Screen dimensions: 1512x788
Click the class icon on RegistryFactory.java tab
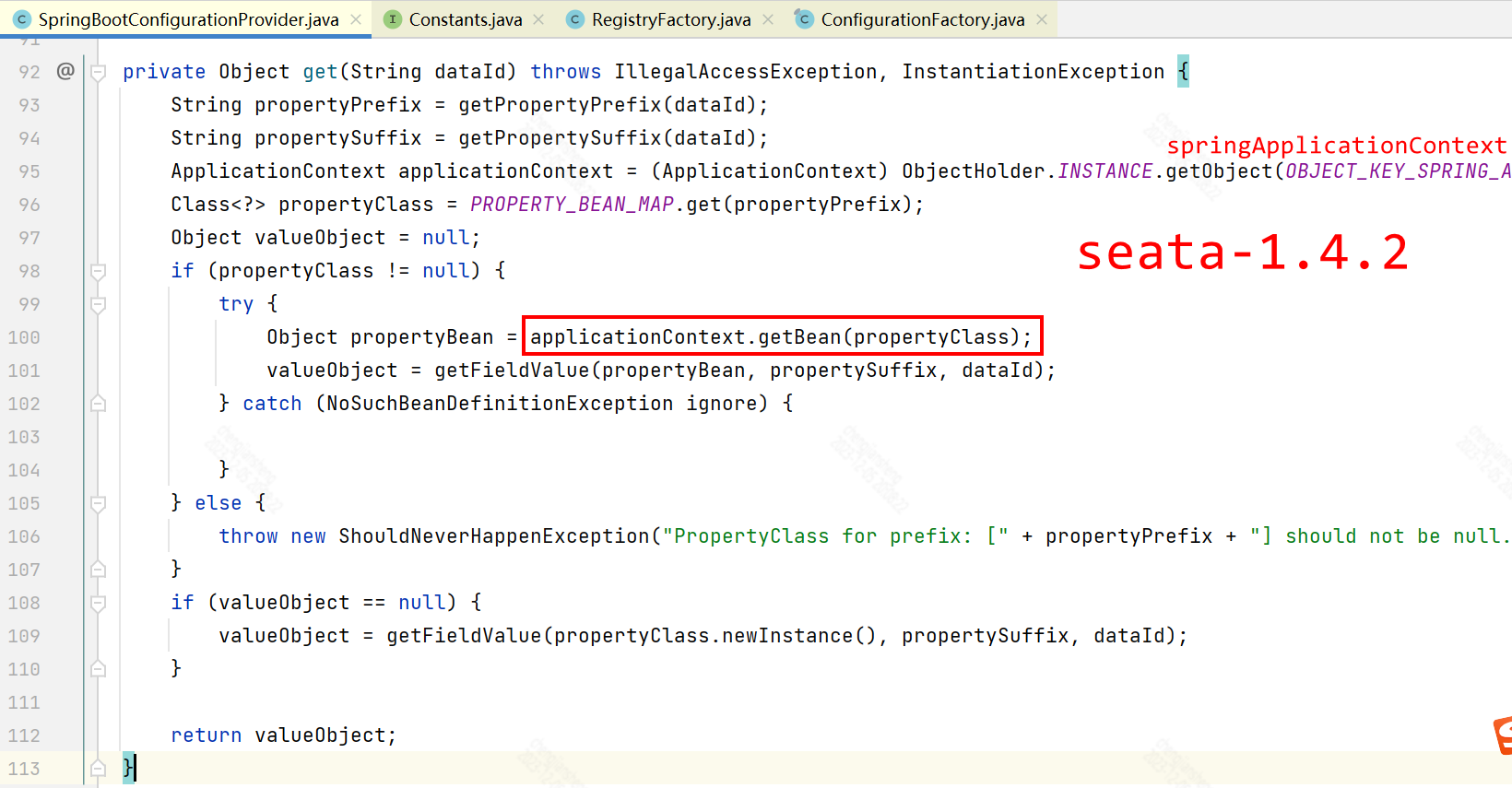point(575,19)
